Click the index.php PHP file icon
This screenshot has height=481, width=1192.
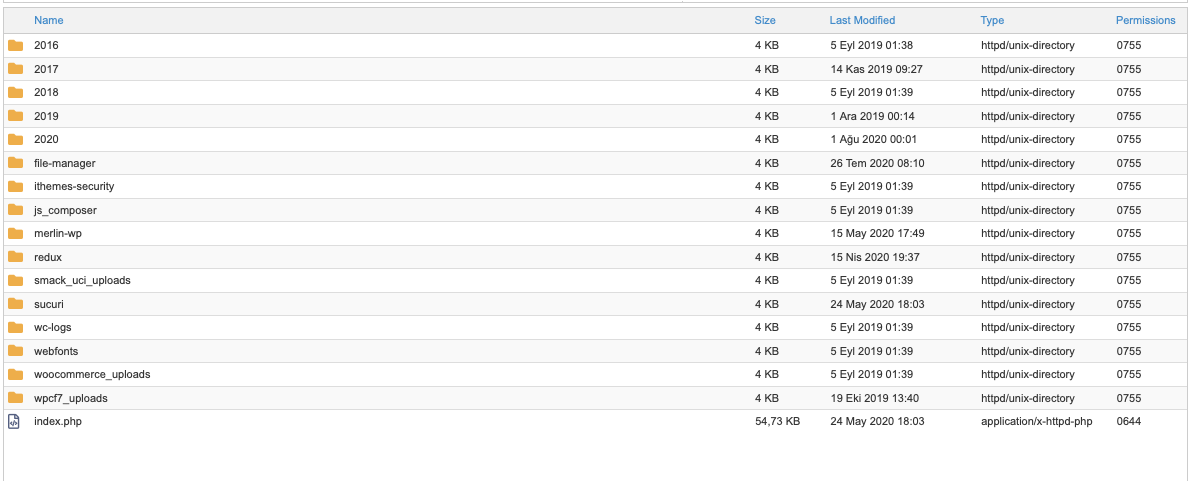pyautogui.click(x=14, y=421)
